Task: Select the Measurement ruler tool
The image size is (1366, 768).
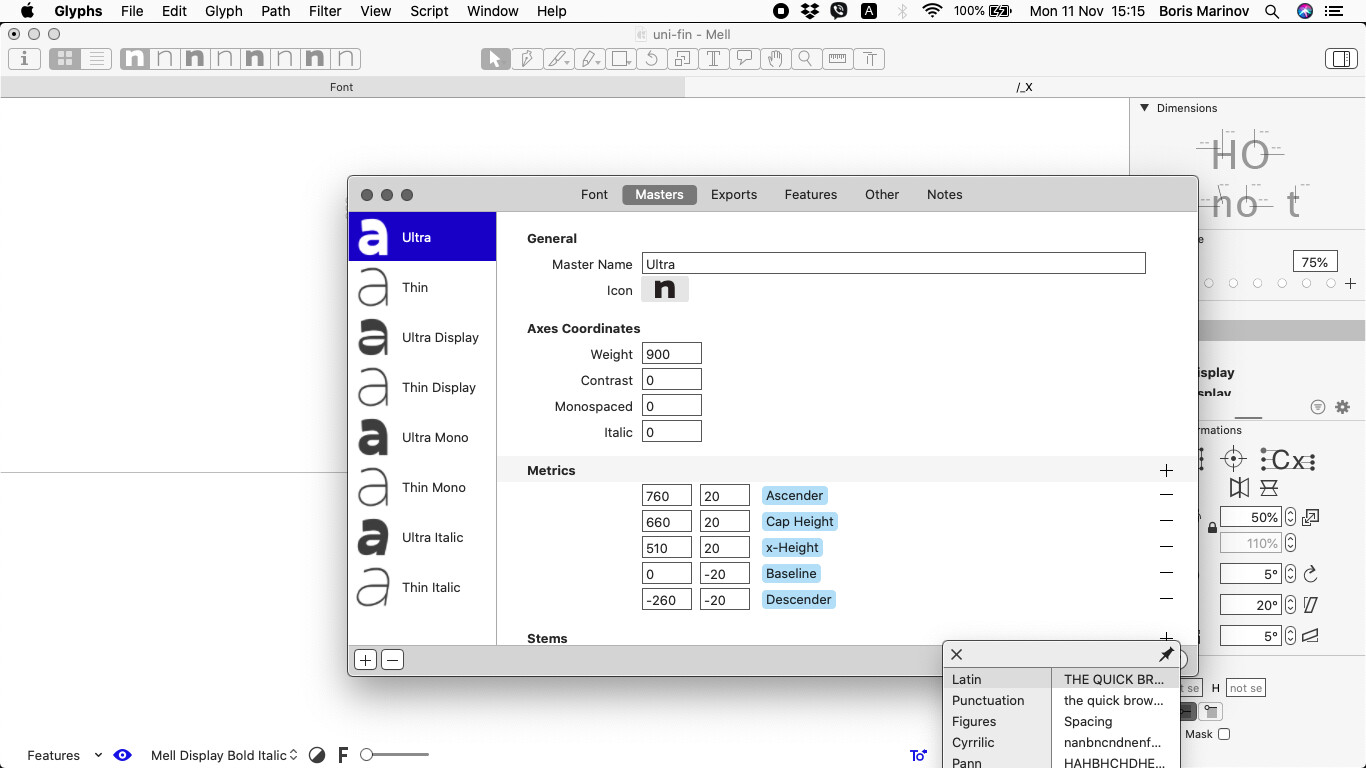Action: [x=837, y=59]
